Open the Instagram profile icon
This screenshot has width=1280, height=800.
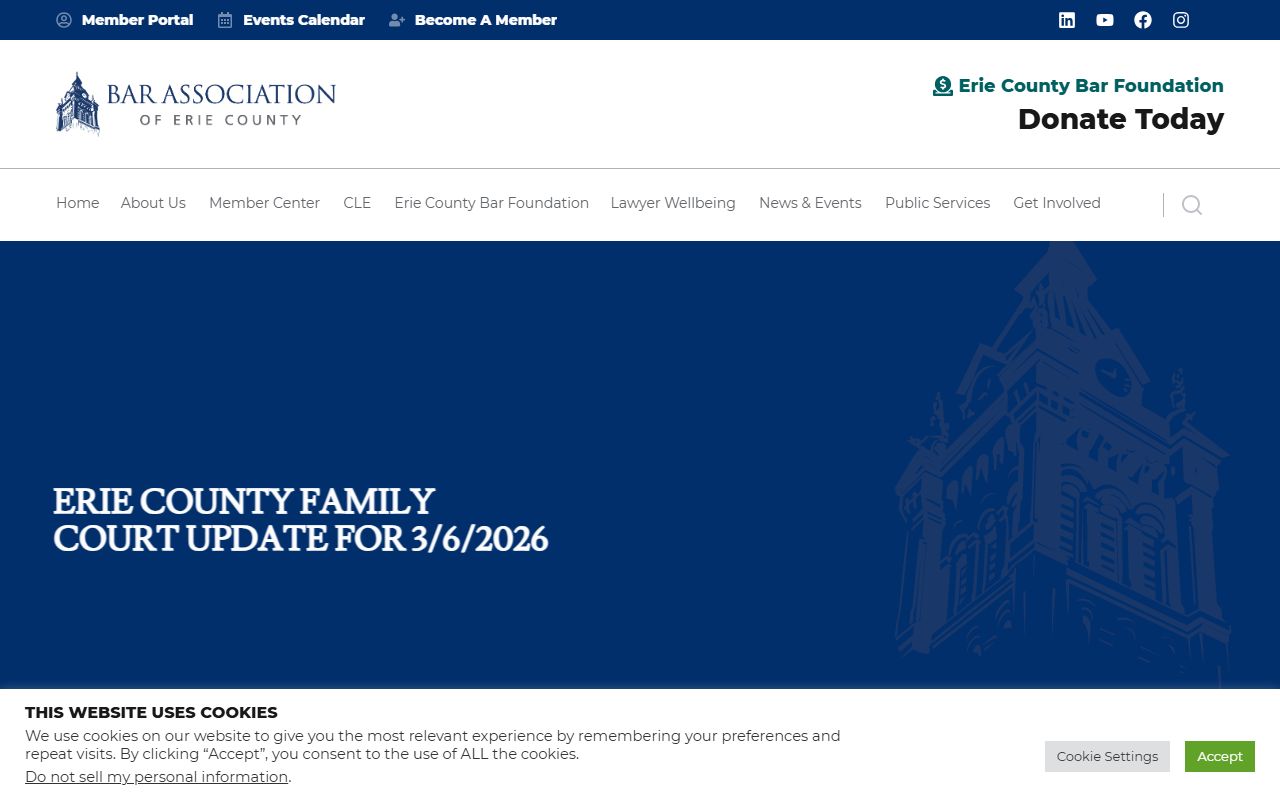[1181, 20]
